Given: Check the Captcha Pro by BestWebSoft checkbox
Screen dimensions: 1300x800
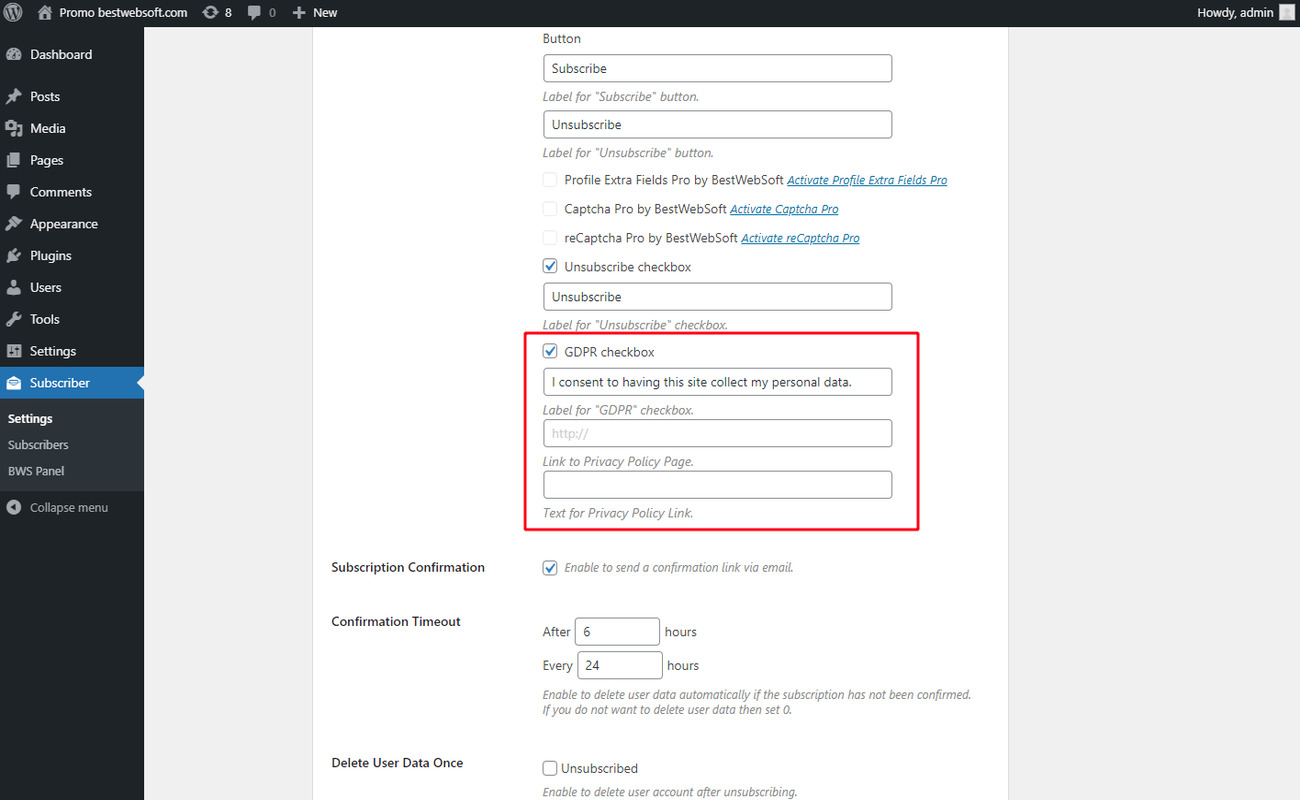Looking at the screenshot, I should tap(550, 209).
